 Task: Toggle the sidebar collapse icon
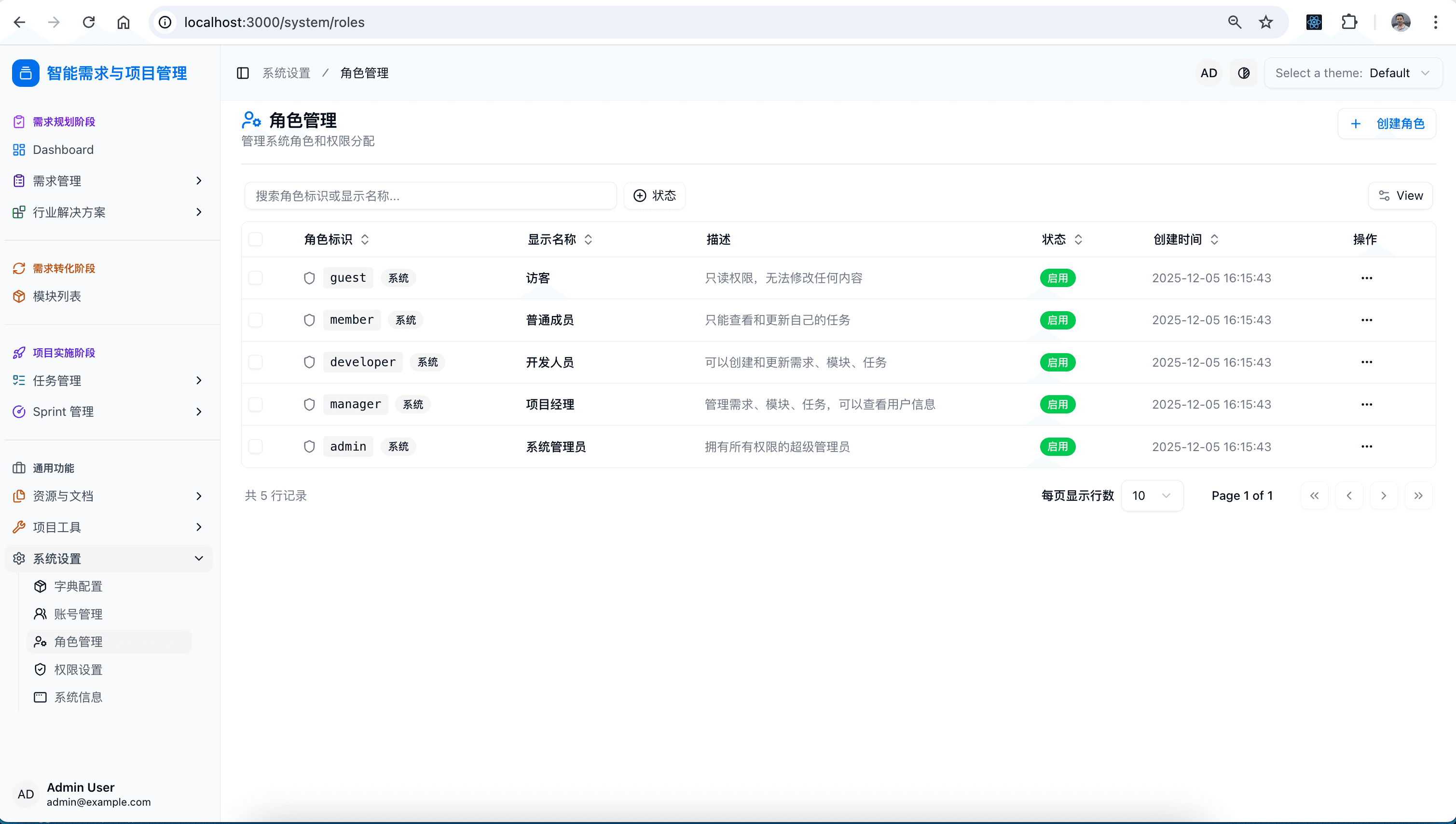[243, 72]
